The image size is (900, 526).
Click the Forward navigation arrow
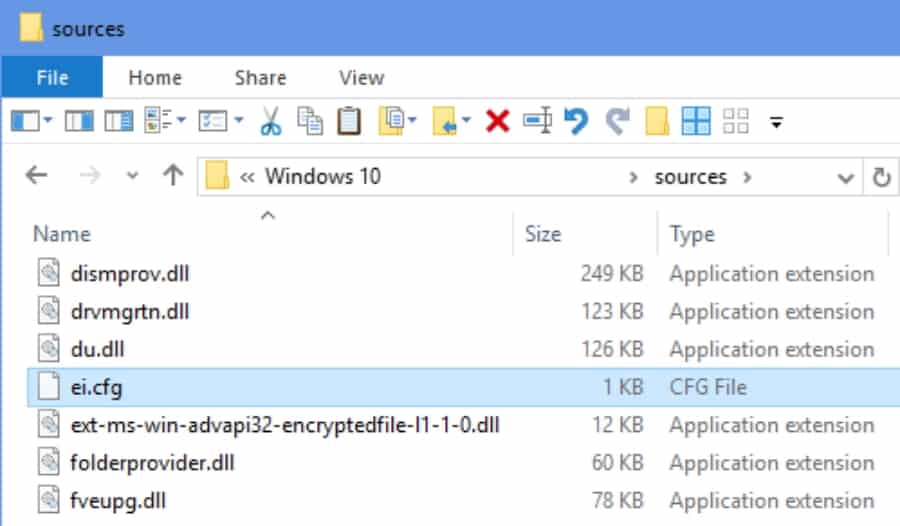click(x=90, y=175)
